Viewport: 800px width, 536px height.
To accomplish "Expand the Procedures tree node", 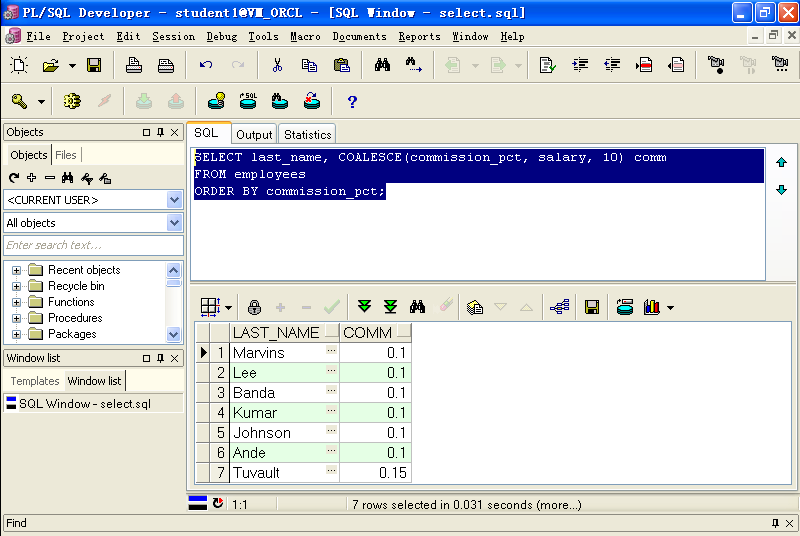I will tap(16, 318).
